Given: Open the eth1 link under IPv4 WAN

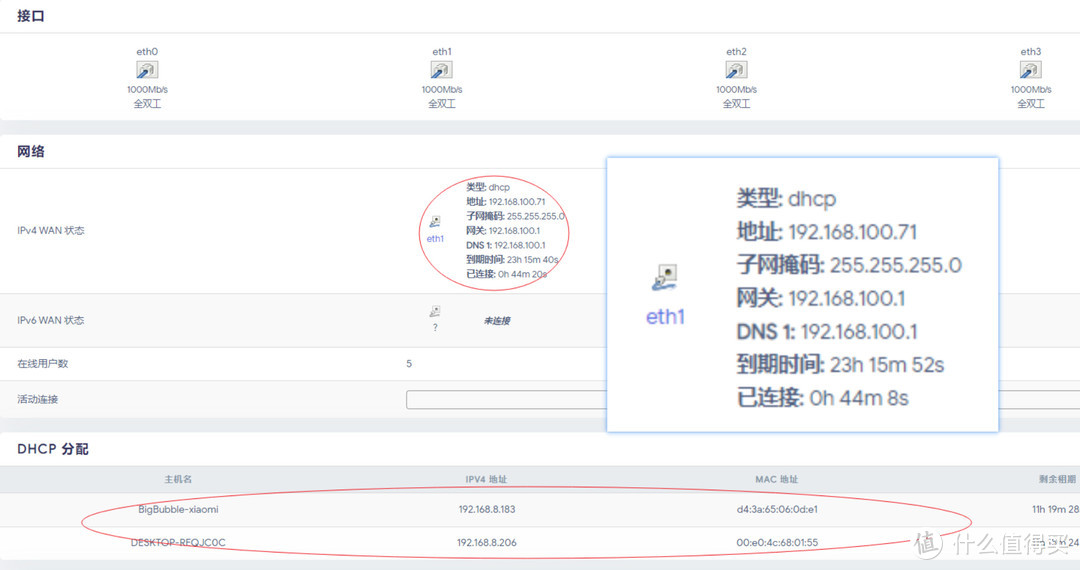Looking at the screenshot, I should coord(435,239).
